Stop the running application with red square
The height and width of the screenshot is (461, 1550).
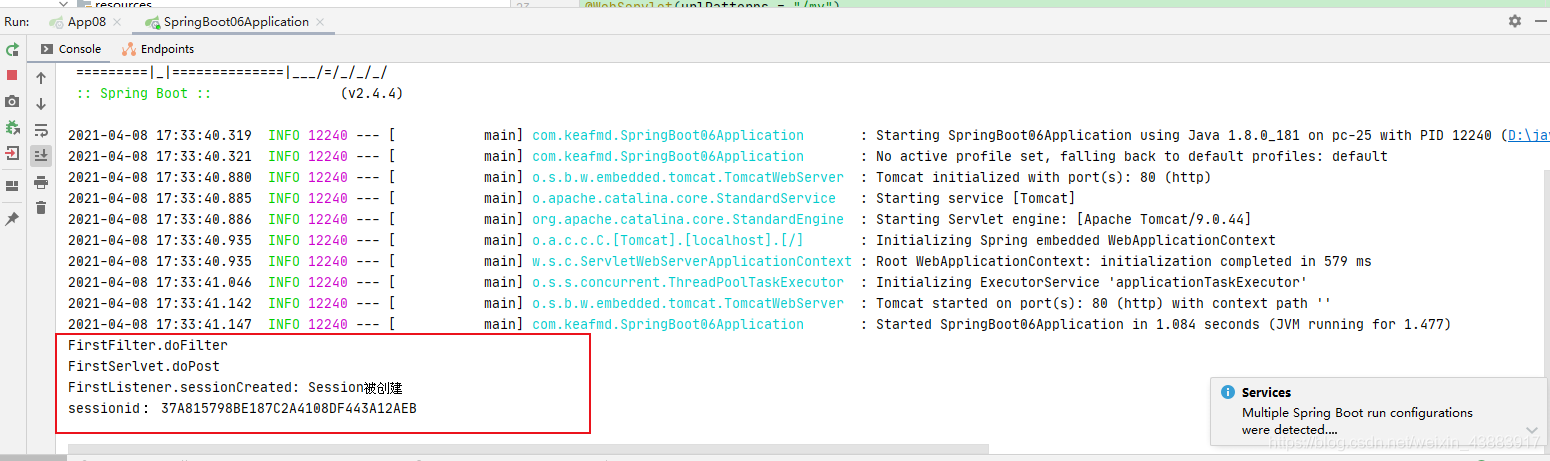(12, 75)
